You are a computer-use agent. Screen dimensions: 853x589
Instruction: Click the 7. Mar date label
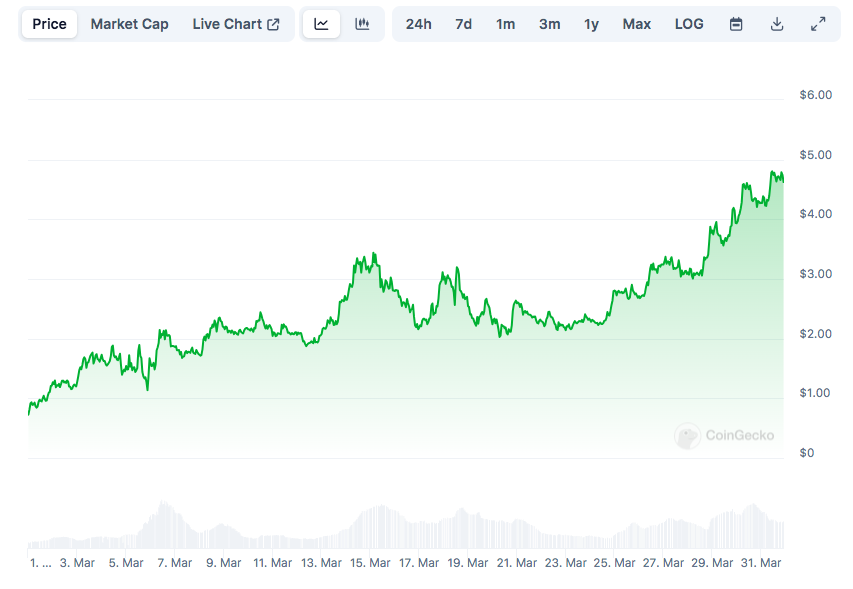point(175,563)
